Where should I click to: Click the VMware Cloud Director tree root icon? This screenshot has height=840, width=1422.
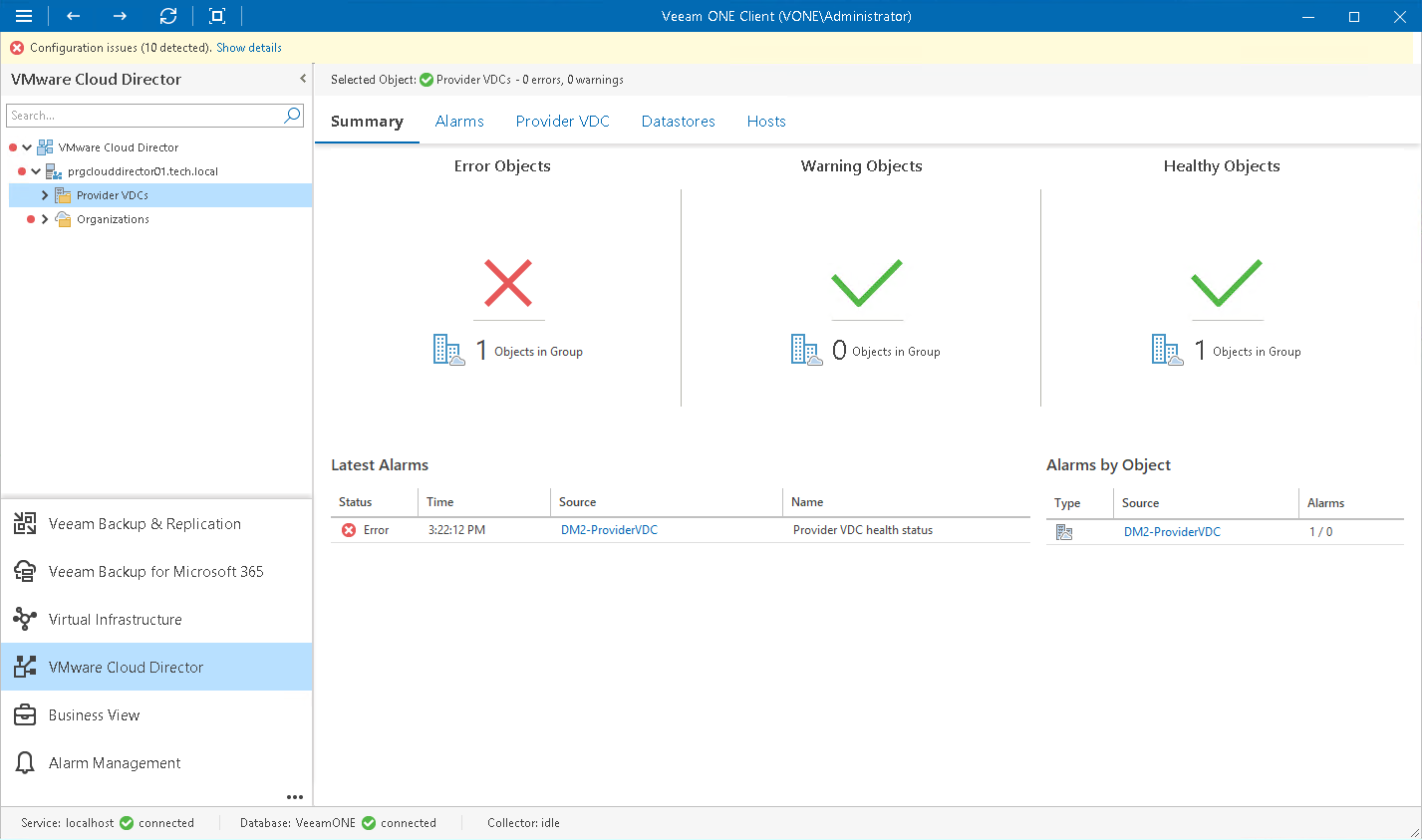pos(45,147)
